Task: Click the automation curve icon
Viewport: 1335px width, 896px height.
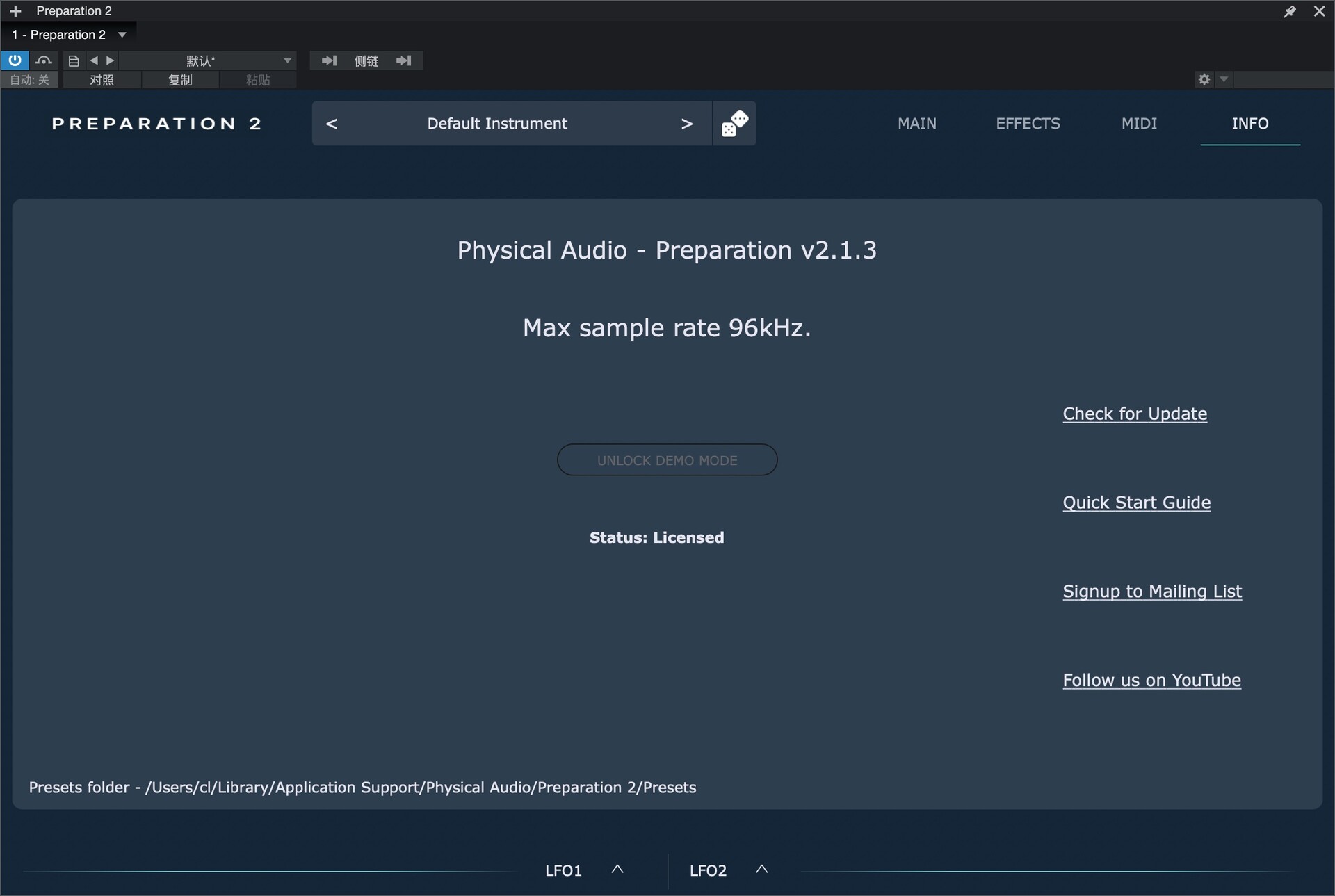Action: pos(44,60)
